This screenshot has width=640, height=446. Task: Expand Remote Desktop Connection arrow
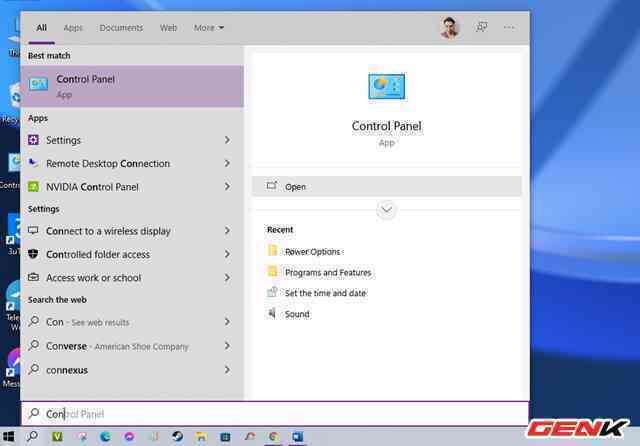point(227,163)
